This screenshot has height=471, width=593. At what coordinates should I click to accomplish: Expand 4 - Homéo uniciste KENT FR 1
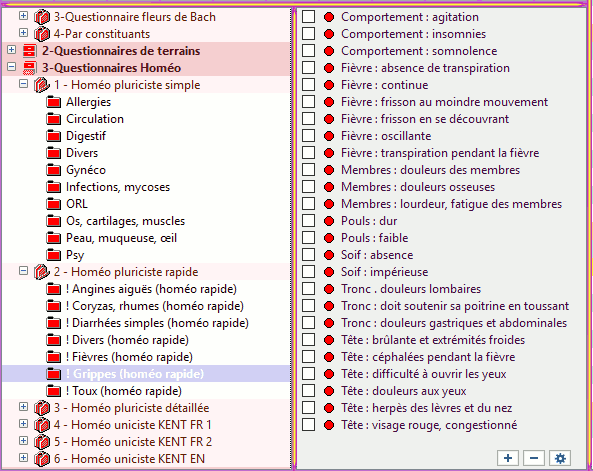pos(23,424)
